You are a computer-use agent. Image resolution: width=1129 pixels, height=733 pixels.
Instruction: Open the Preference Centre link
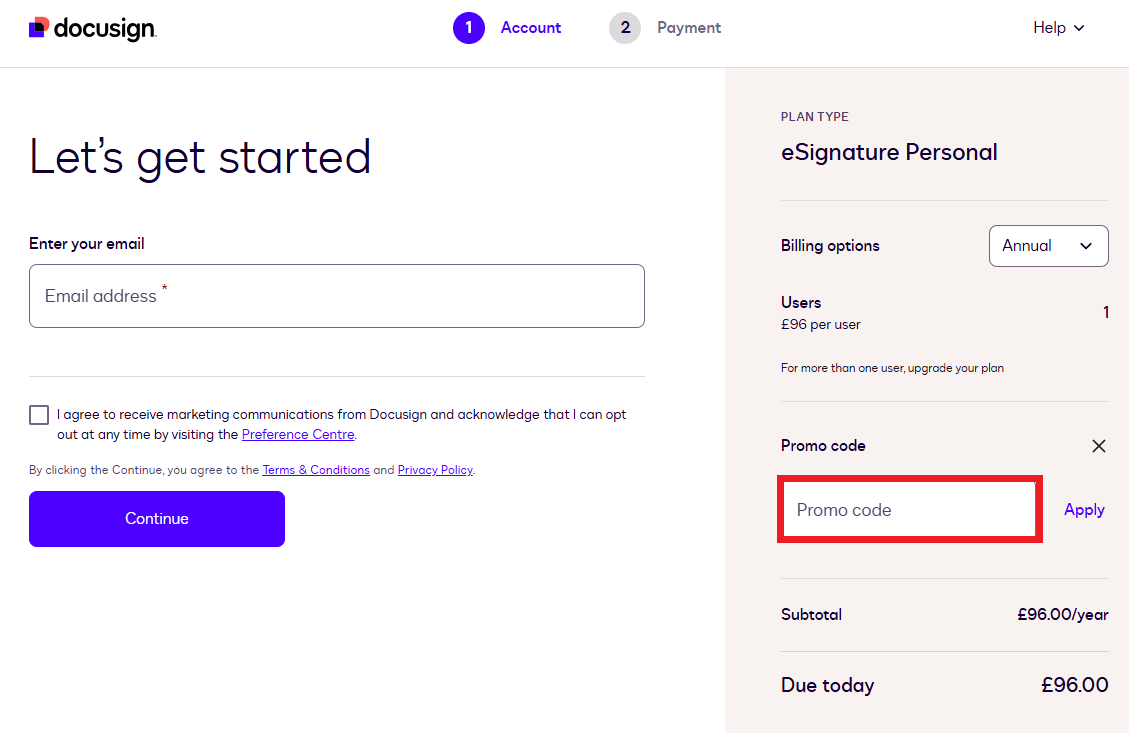click(297, 434)
